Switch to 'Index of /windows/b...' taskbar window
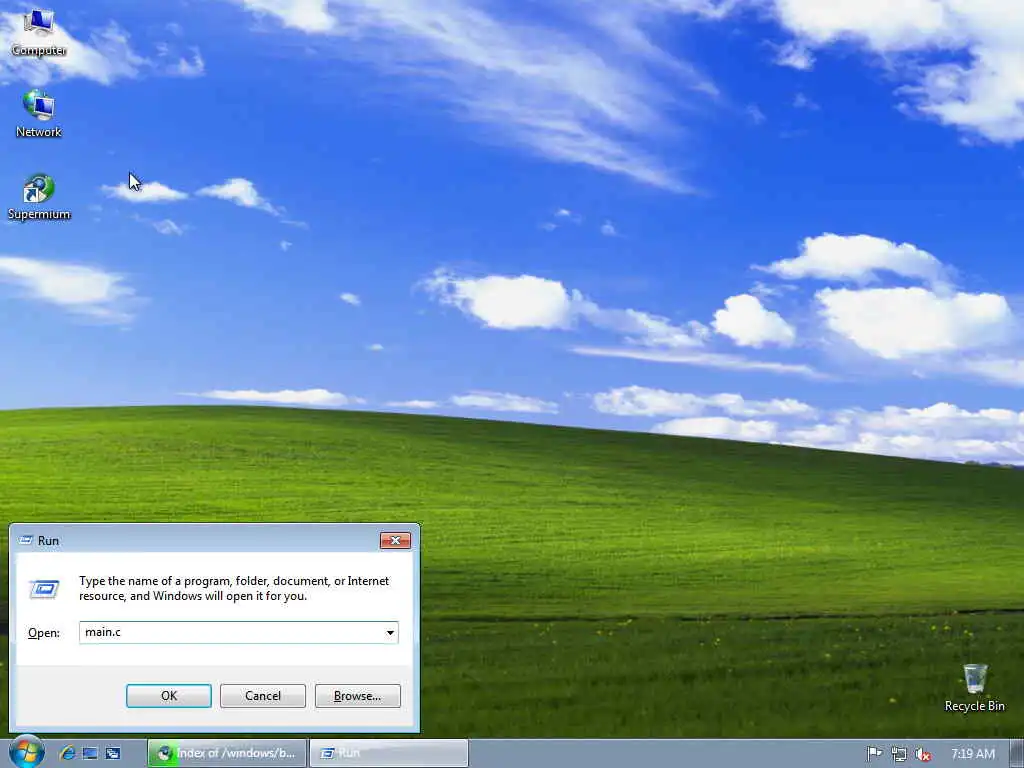Viewport: 1024px width, 768px height. pyautogui.click(x=227, y=753)
